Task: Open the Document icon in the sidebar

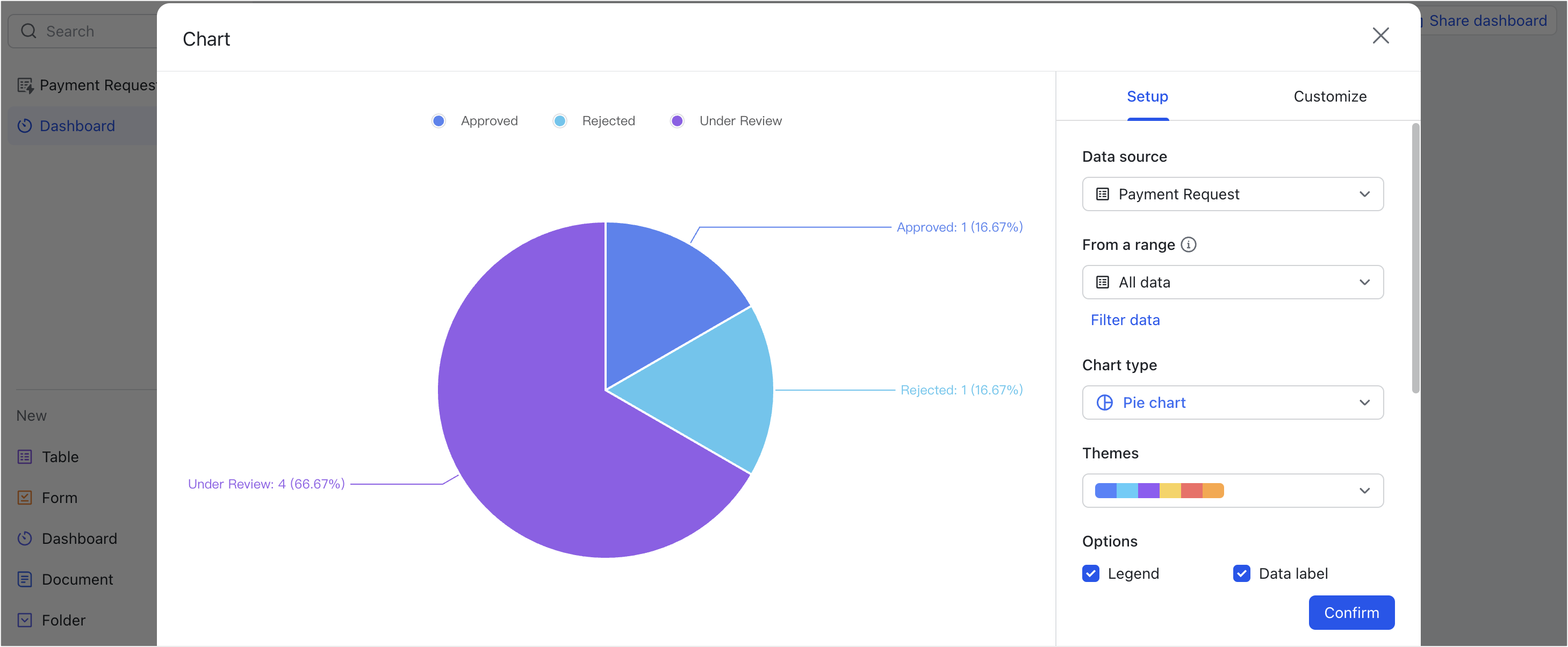Action: click(24, 578)
